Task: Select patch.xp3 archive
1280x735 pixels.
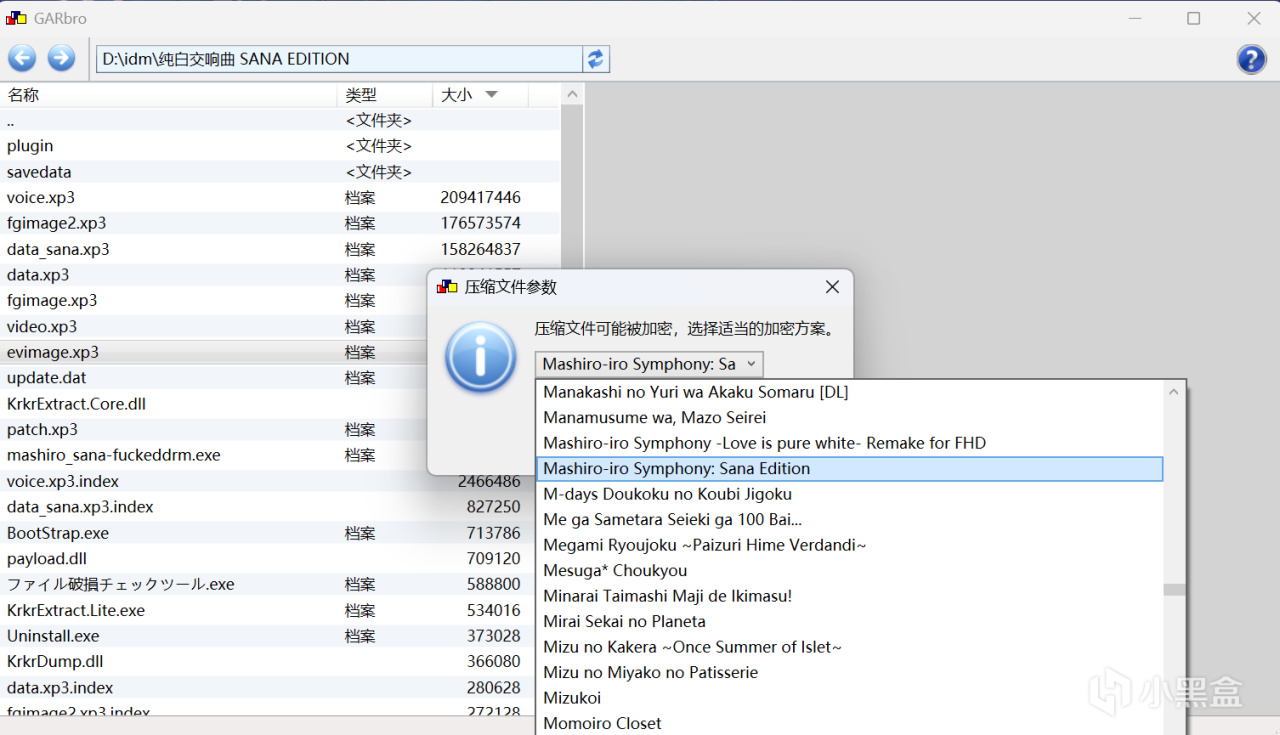Action: pyautogui.click(x=213, y=429)
